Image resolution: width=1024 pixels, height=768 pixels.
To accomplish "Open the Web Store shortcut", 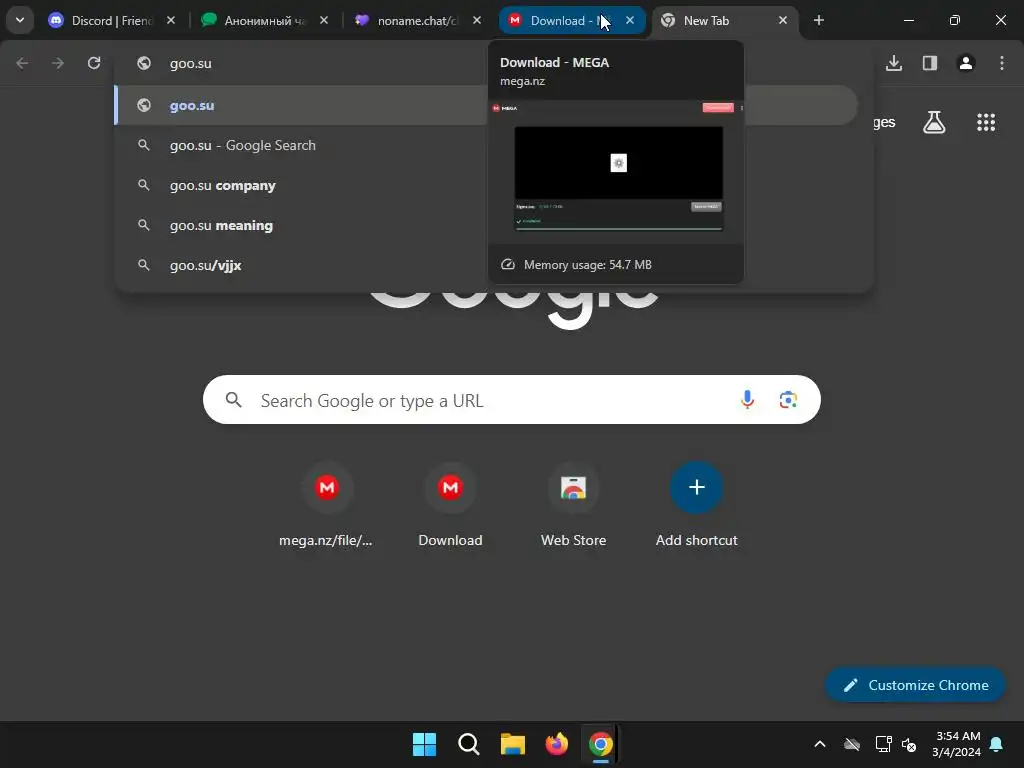I will (573, 505).
